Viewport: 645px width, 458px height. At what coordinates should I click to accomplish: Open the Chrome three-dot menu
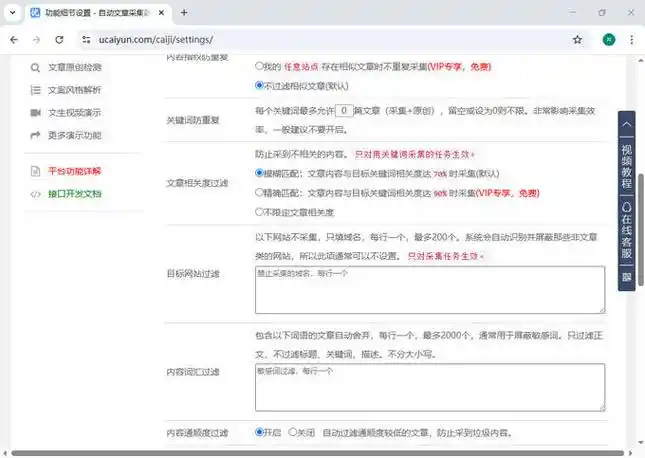tap(631, 40)
